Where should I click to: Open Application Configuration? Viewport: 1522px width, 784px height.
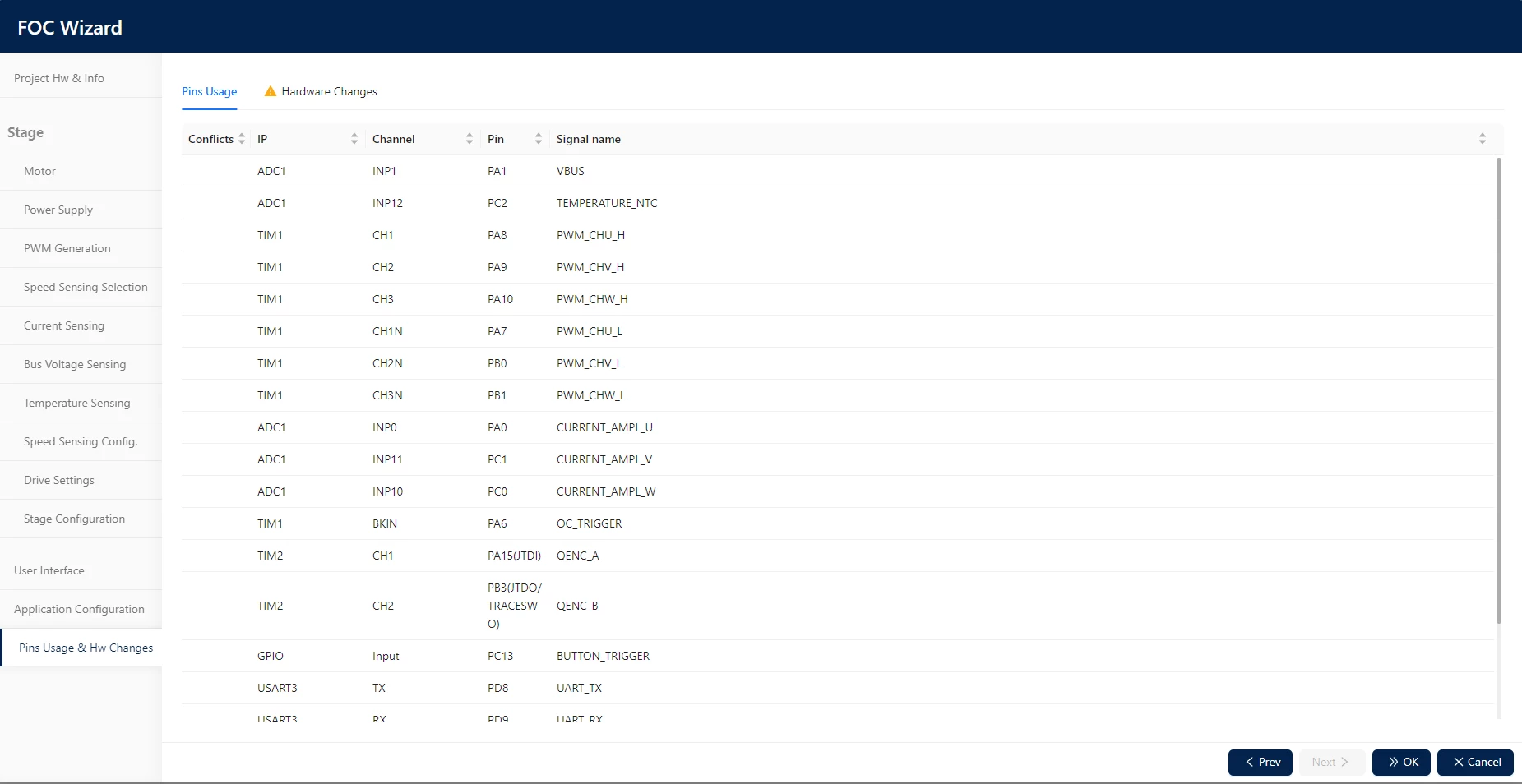click(x=79, y=609)
